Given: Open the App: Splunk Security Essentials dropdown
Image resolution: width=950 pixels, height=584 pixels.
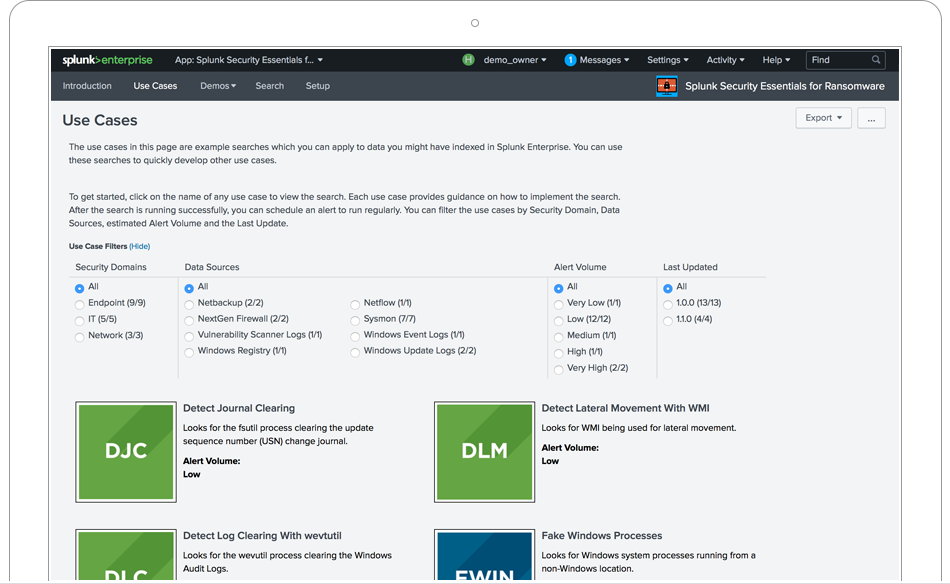Looking at the screenshot, I should (x=248, y=60).
